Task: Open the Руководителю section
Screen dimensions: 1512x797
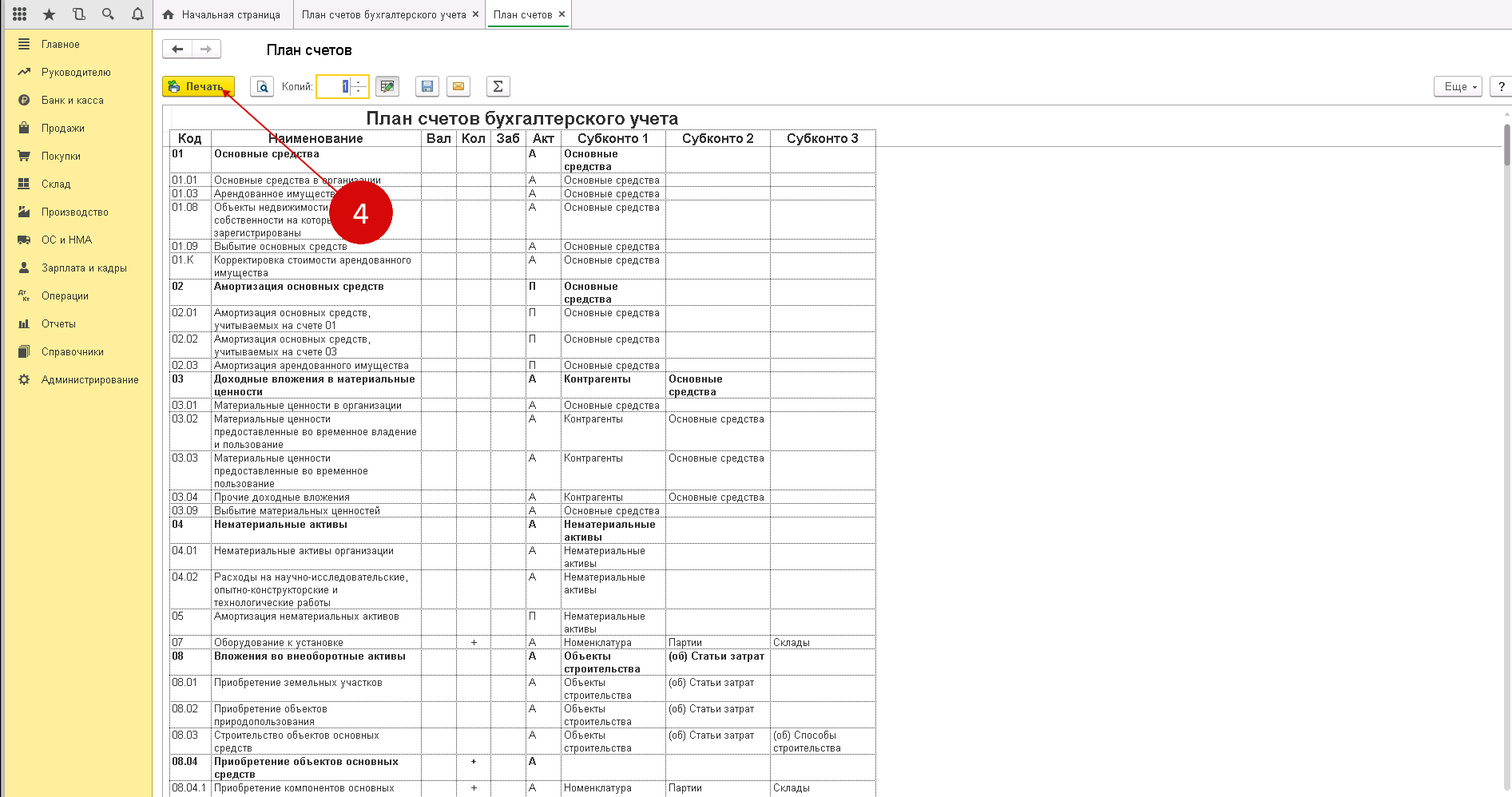Action: coord(76,72)
